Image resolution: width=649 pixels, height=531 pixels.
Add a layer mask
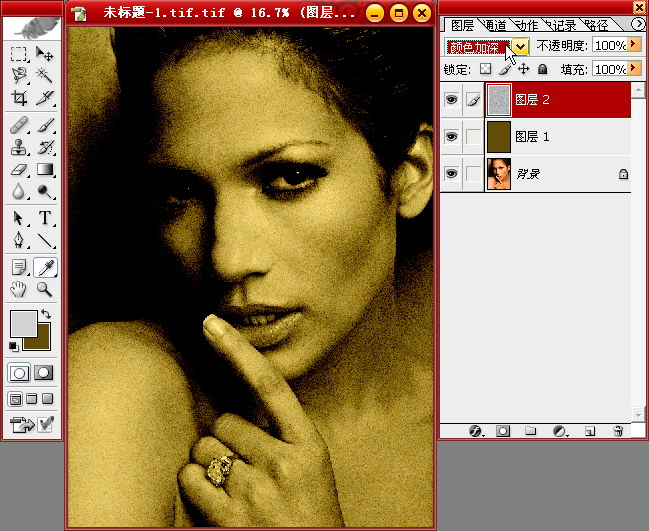[x=502, y=431]
